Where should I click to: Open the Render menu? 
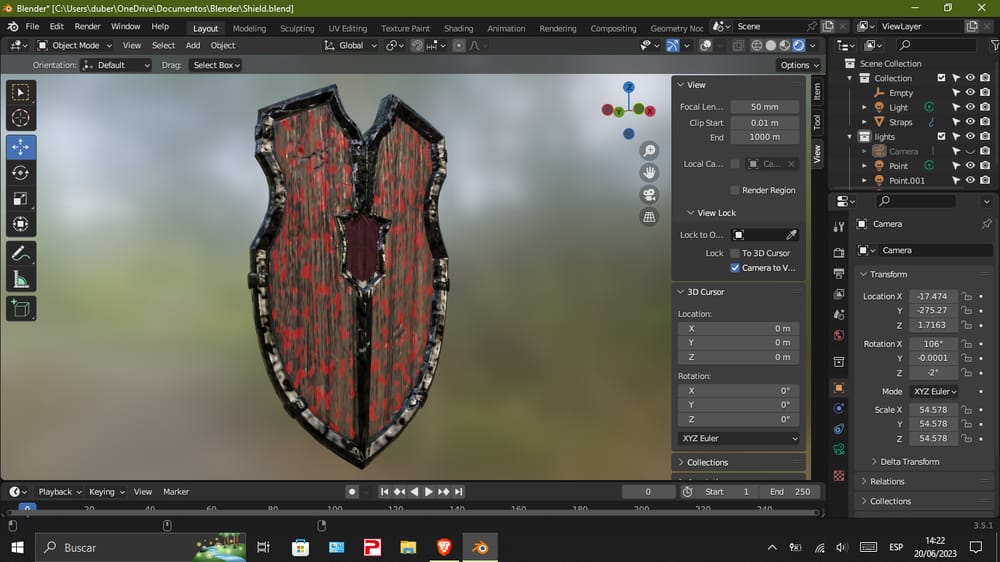[87, 27]
